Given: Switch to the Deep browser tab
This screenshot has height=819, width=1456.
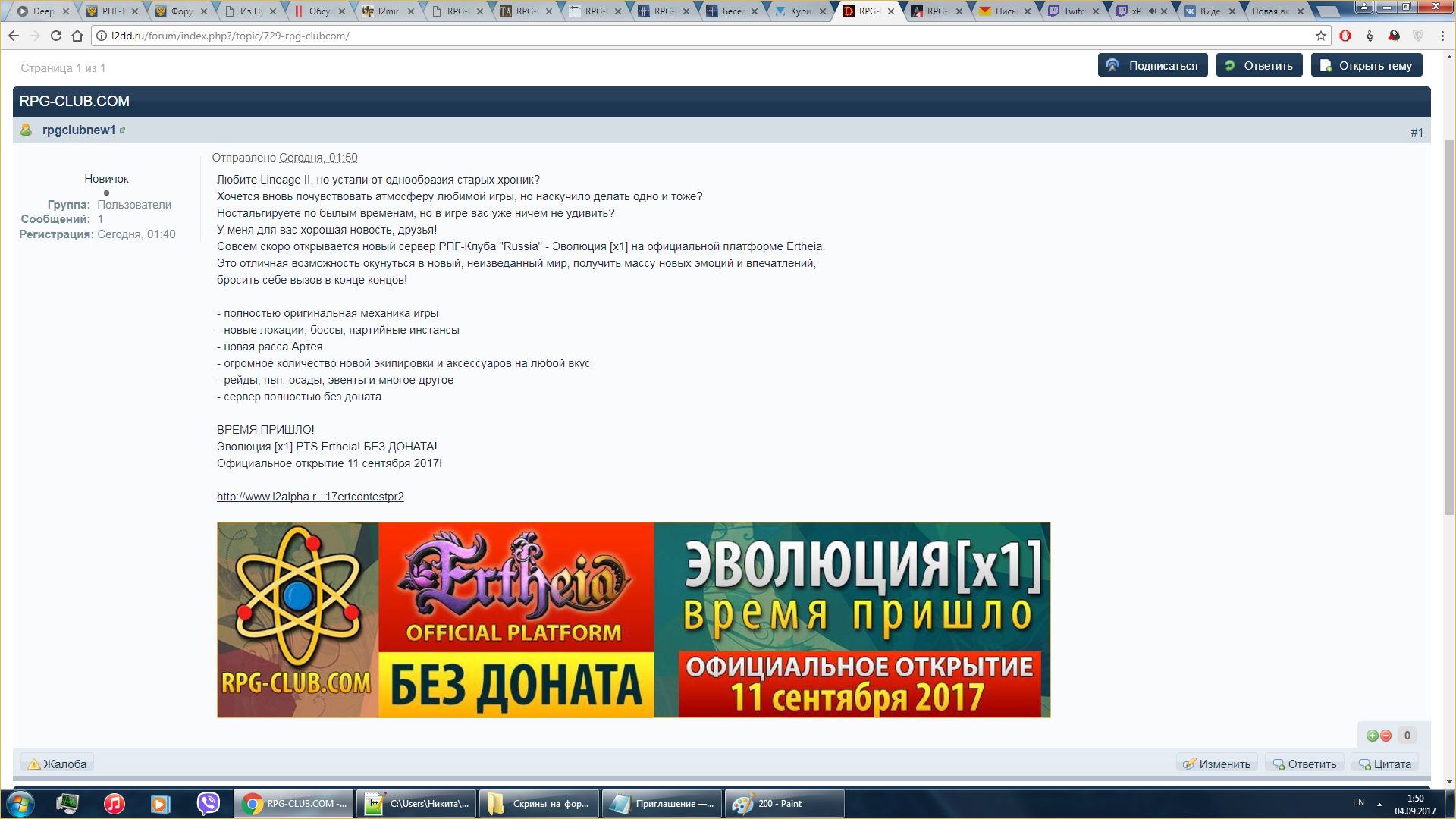Looking at the screenshot, I should pos(43,11).
